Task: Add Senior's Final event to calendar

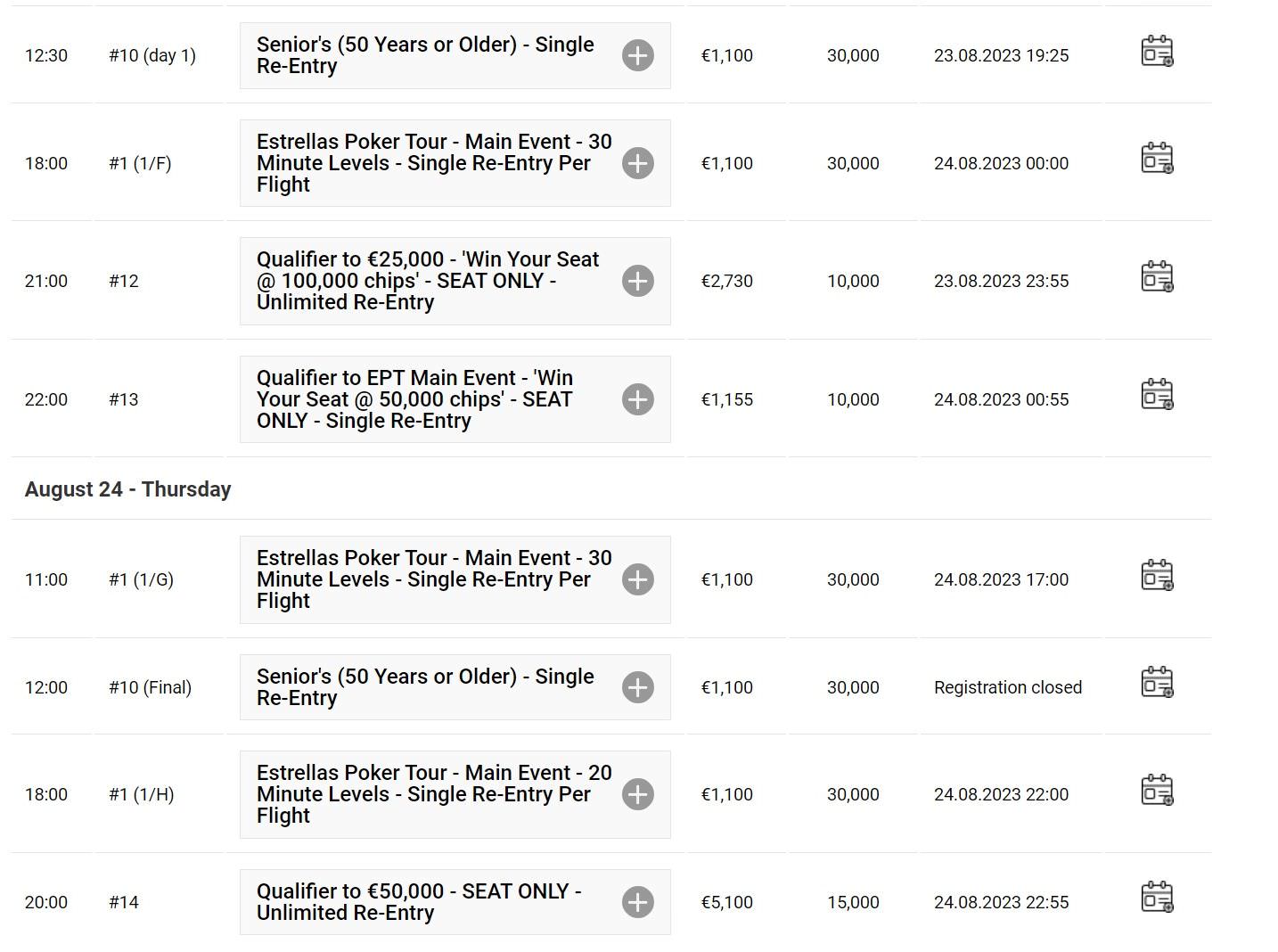Action: pos(1157,683)
